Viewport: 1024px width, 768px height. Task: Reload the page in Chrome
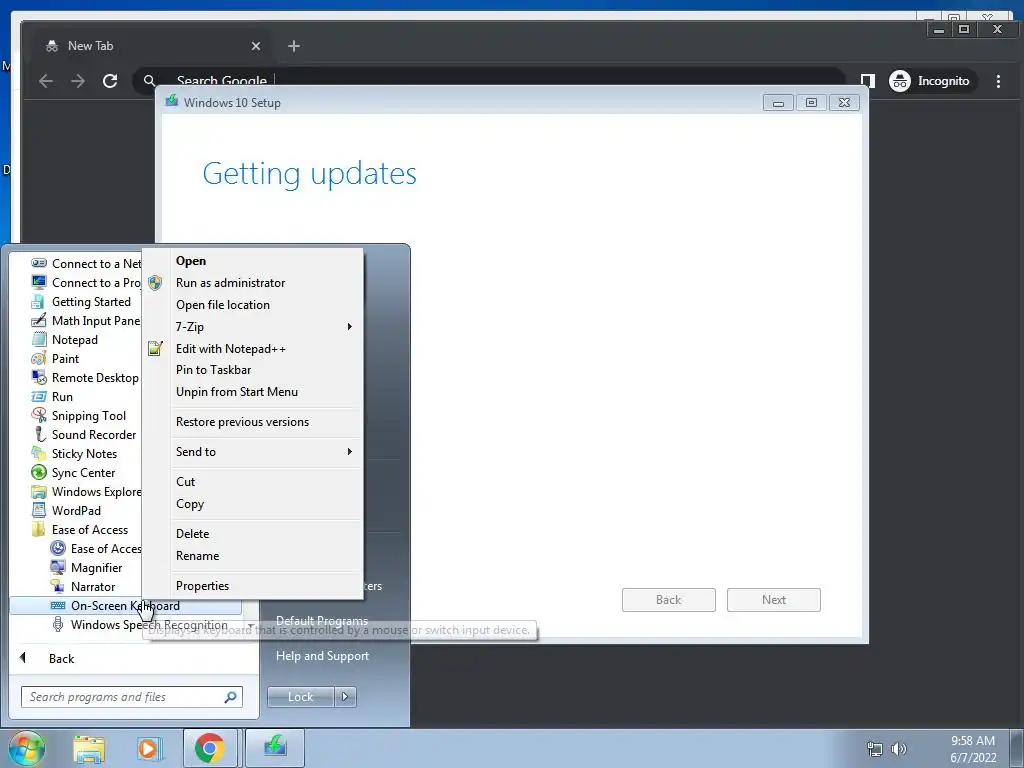pyautogui.click(x=110, y=80)
